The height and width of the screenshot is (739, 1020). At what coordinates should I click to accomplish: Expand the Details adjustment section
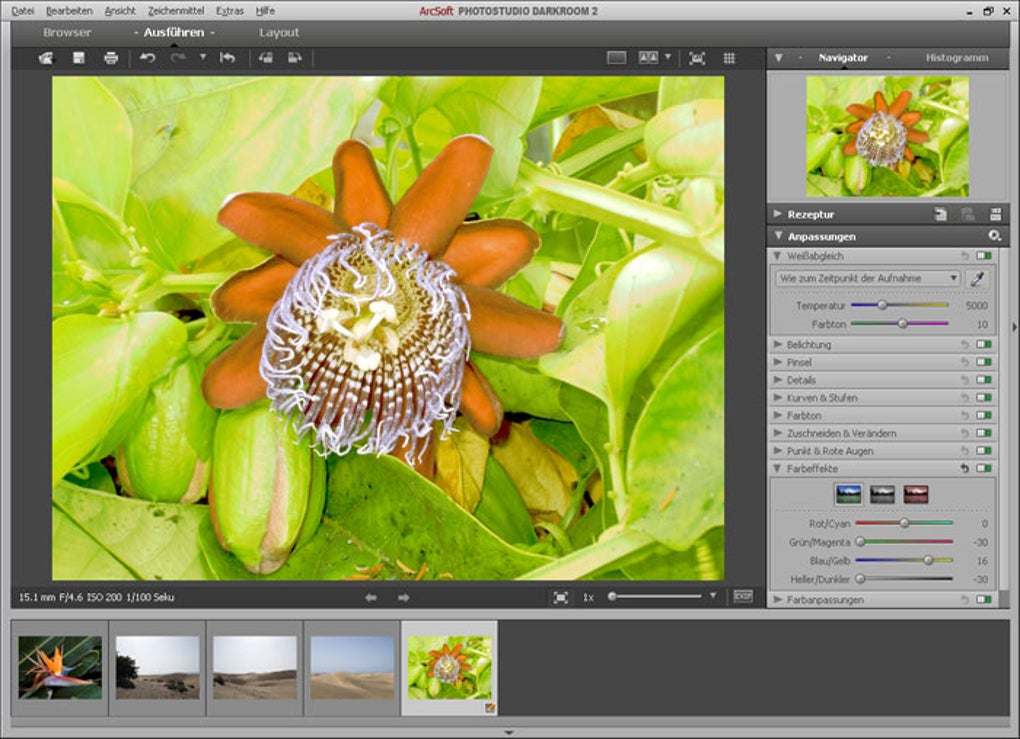click(778, 380)
